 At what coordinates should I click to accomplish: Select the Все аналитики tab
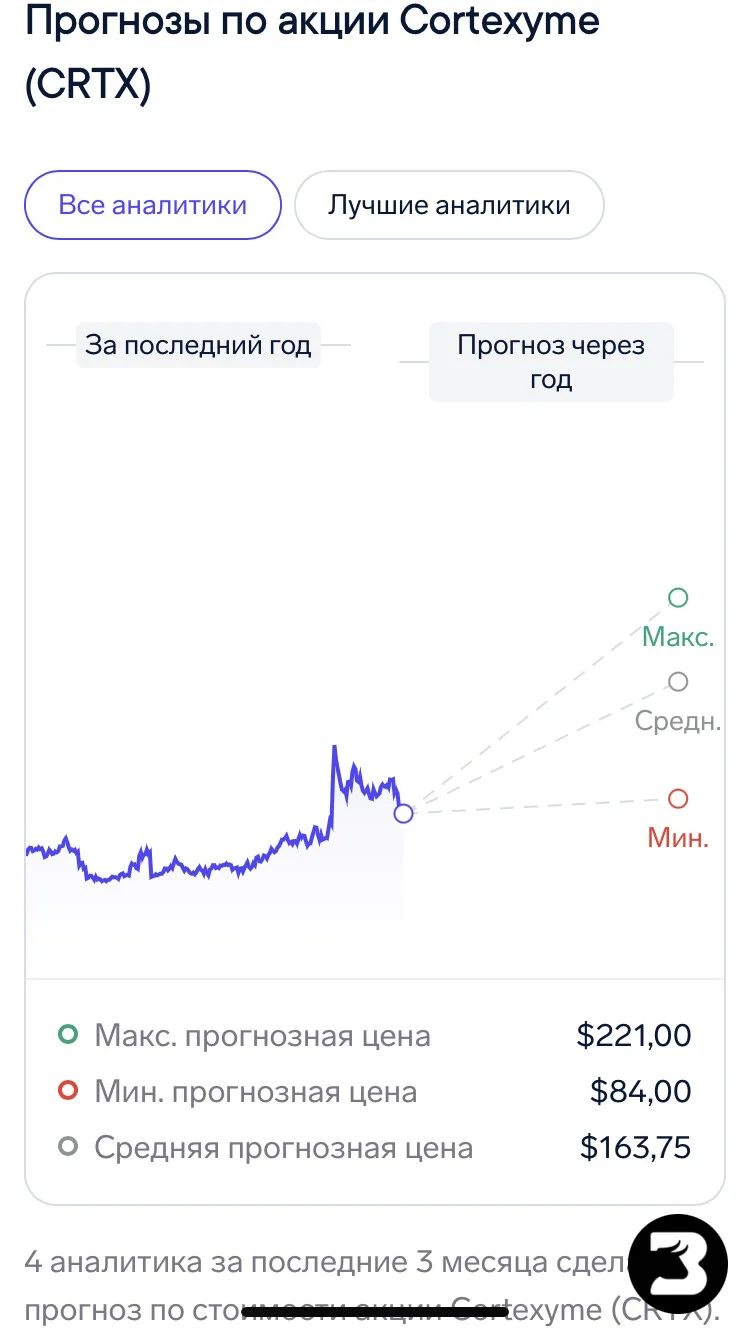153,205
